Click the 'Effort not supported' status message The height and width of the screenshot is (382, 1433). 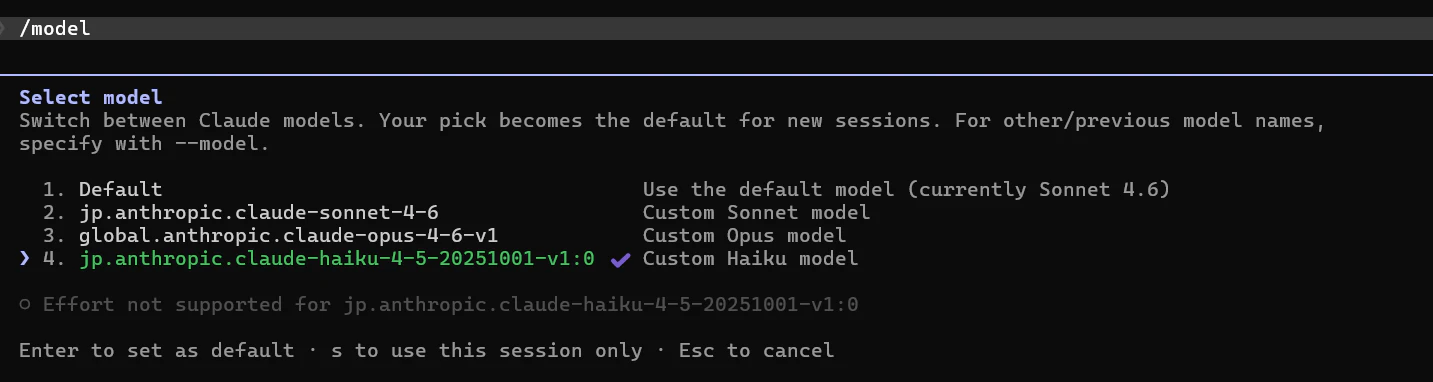coord(450,304)
